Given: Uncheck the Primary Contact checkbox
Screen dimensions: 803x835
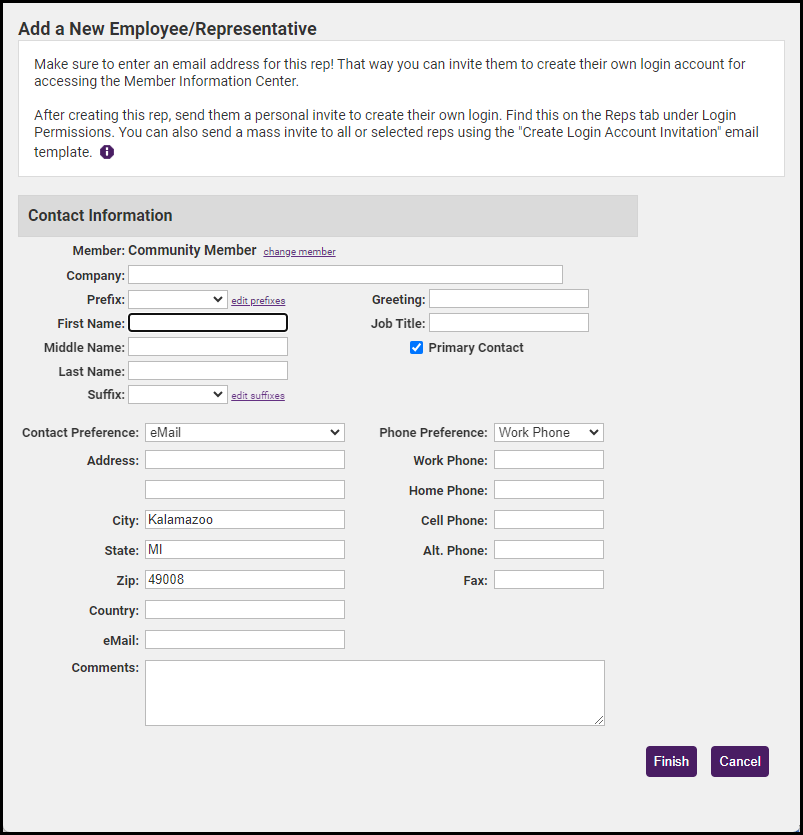Looking at the screenshot, I should pyautogui.click(x=417, y=348).
